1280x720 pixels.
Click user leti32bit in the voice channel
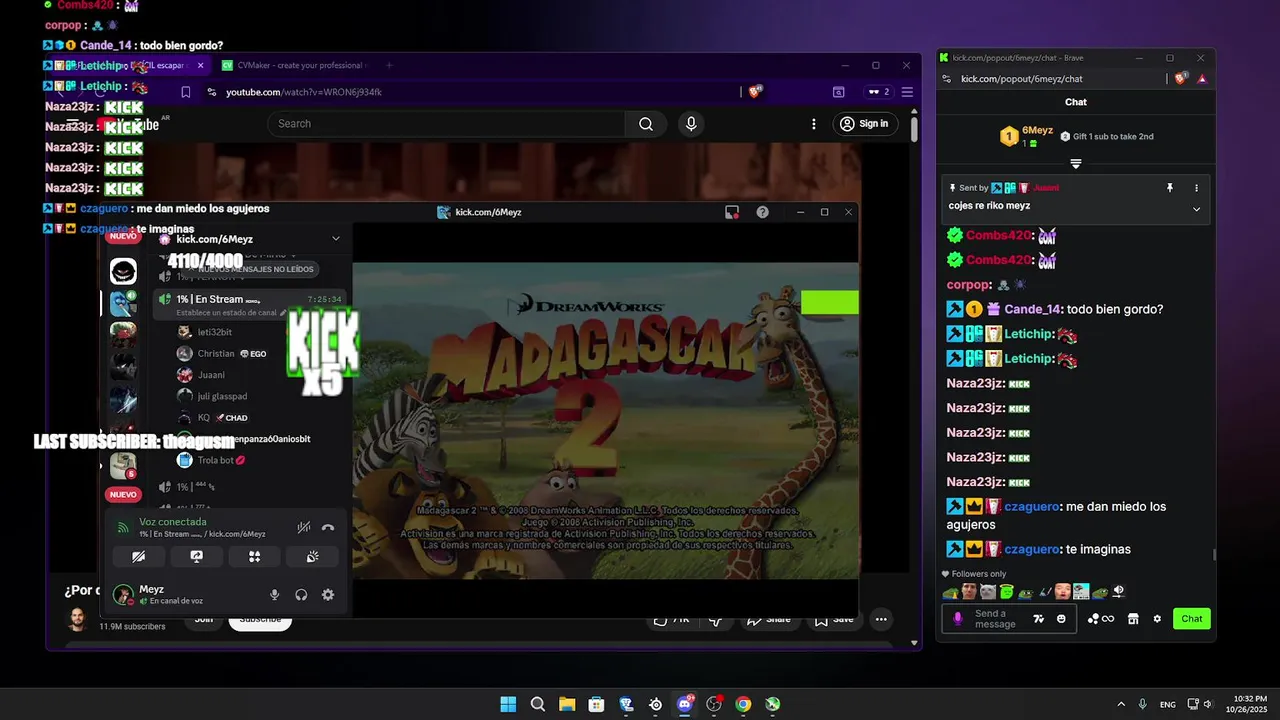[x=214, y=332]
